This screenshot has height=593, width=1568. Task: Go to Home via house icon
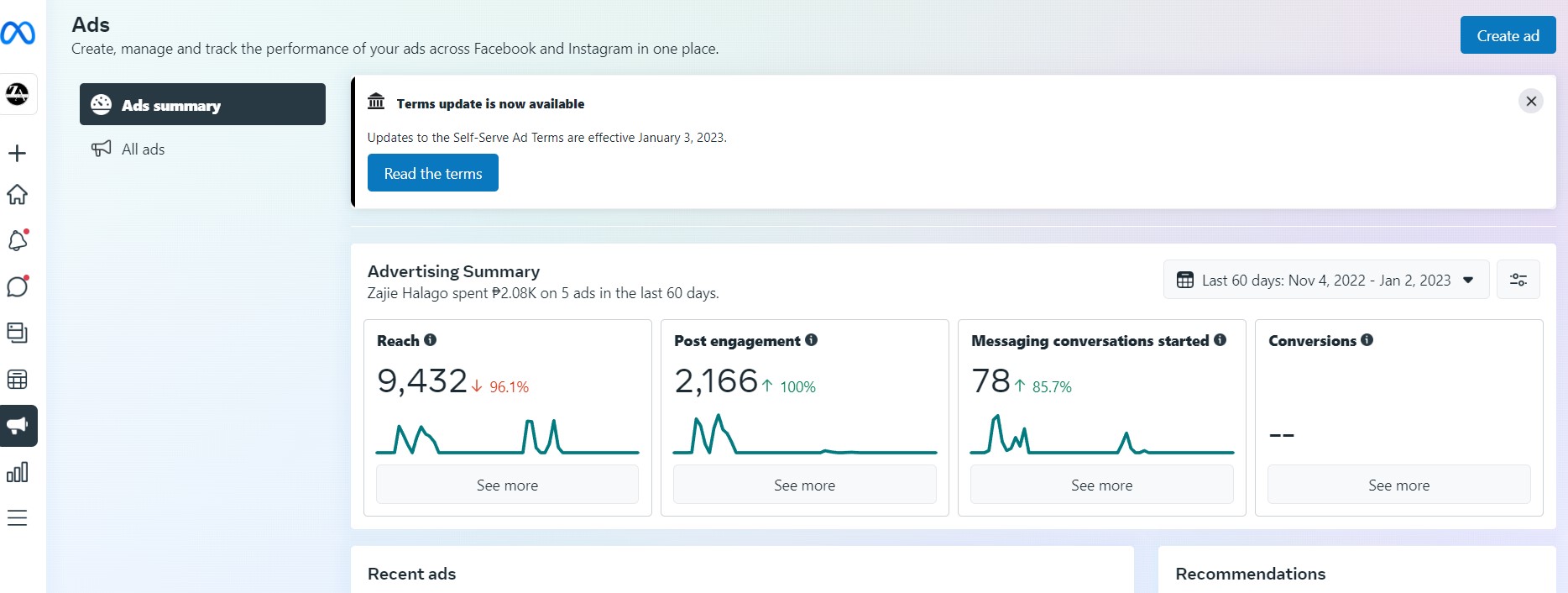(x=17, y=195)
